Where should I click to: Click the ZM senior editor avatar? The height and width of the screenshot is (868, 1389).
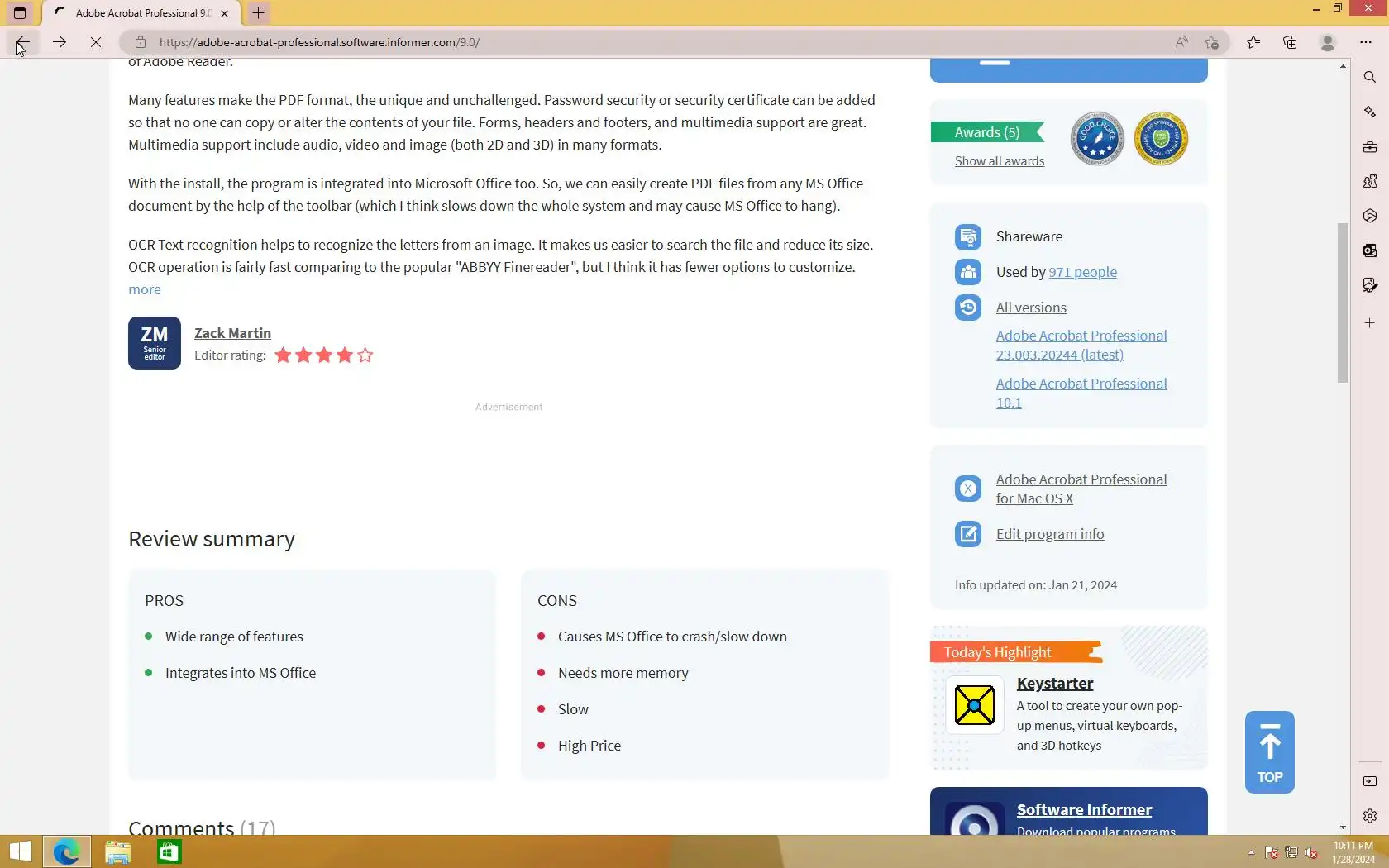pos(155,343)
